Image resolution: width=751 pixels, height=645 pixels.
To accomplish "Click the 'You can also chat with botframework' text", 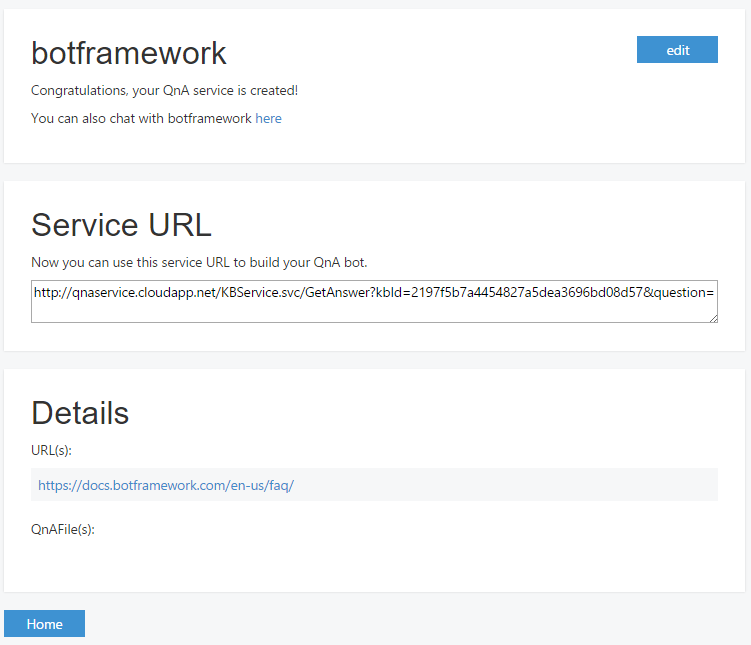I will [x=141, y=118].
